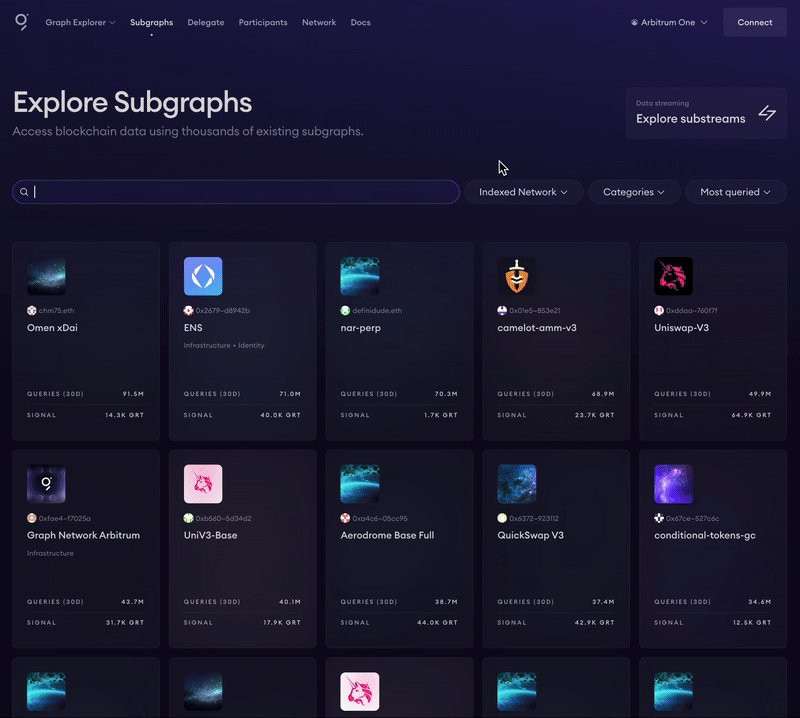
Task: Expand the Indexed Network filter
Action: (x=523, y=192)
